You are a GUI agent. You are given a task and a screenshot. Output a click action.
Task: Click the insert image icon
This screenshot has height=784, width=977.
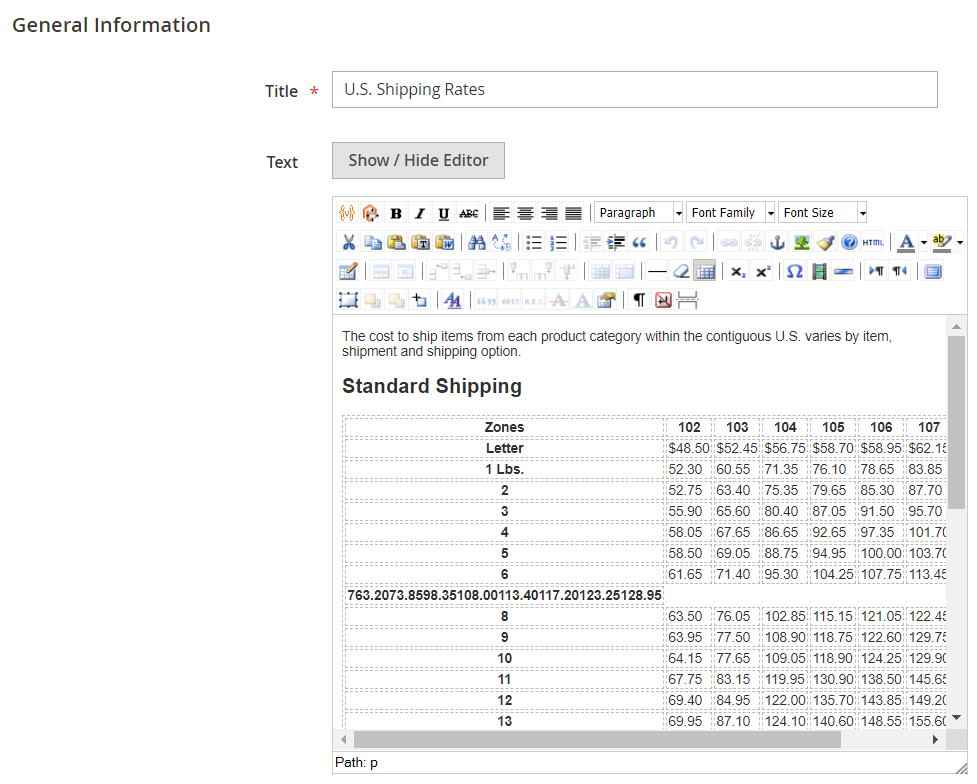coord(801,242)
